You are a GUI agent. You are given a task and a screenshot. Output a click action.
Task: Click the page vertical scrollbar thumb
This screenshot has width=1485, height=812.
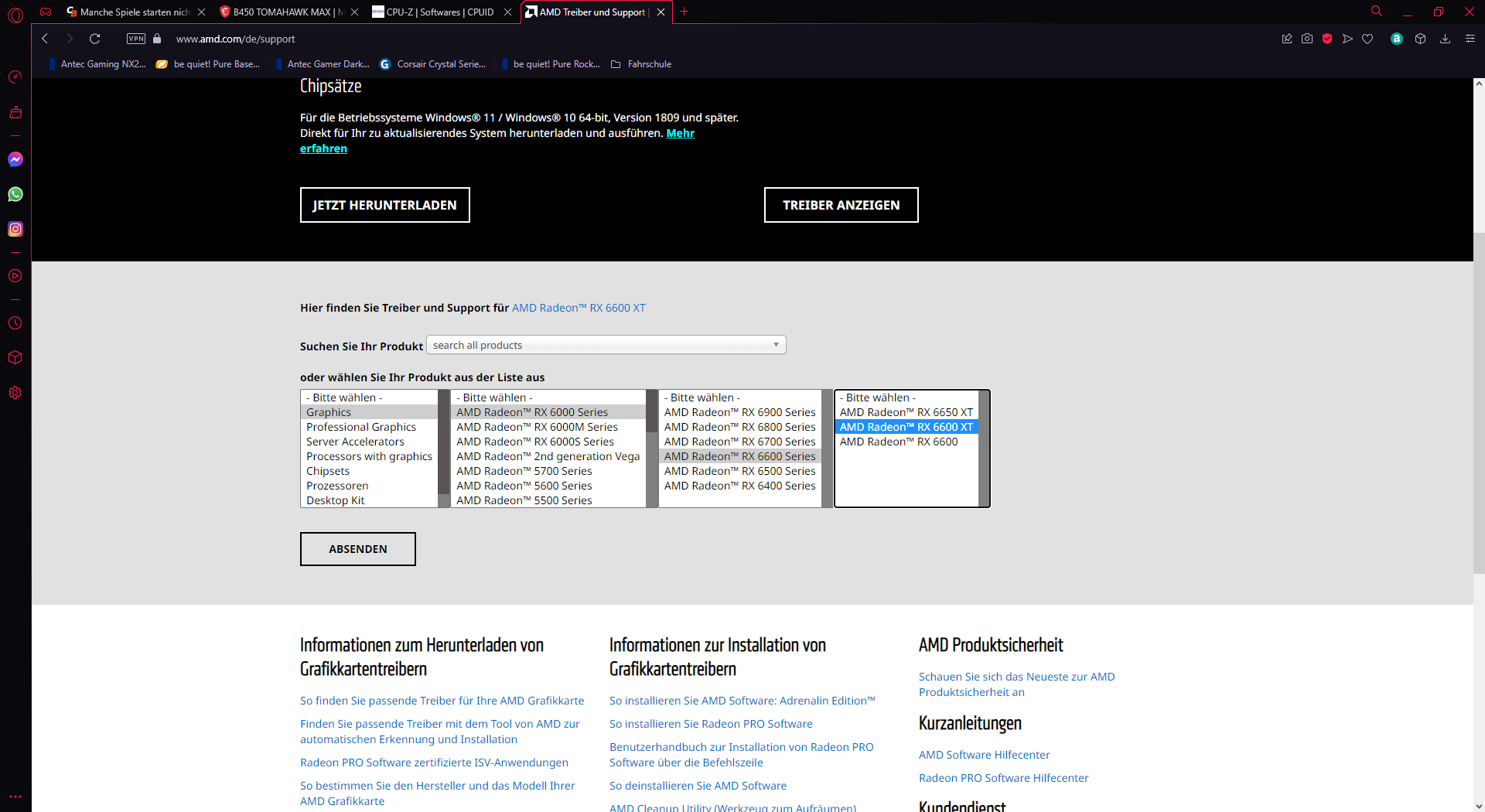(x=1478, y=402)
